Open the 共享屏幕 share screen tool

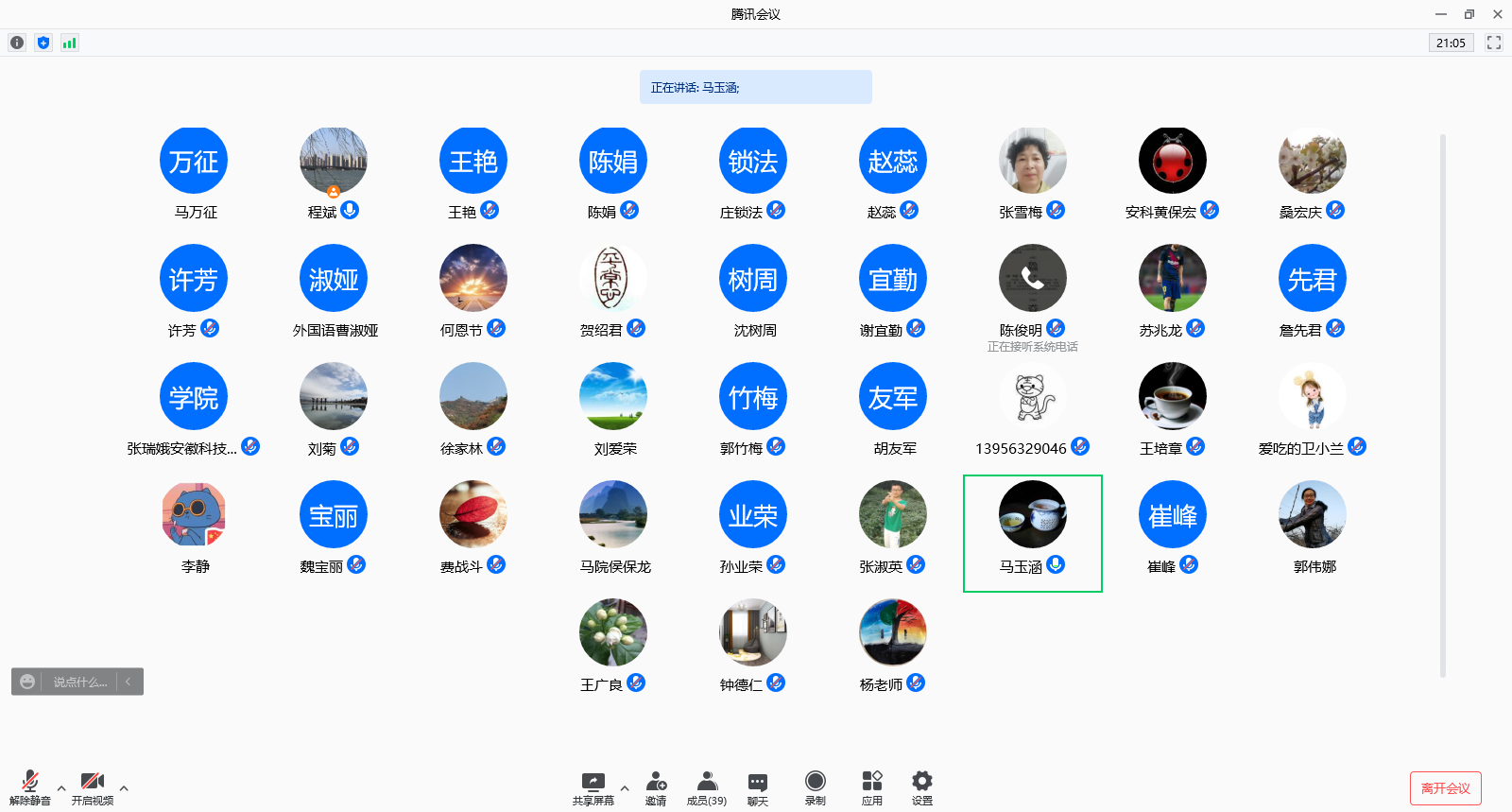(593, 787)
